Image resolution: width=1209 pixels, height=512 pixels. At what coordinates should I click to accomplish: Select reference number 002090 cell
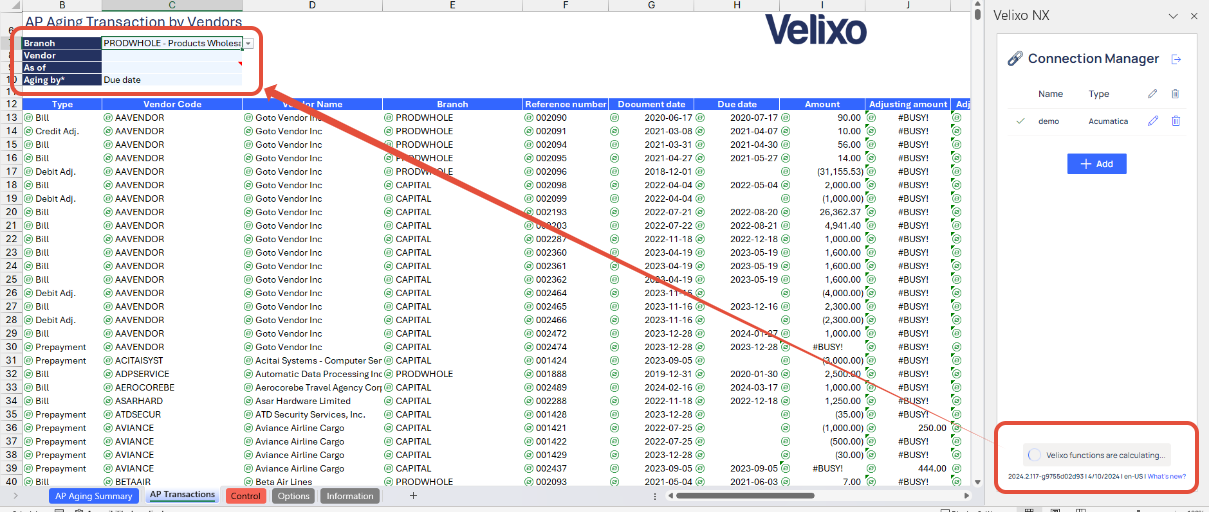565,117
